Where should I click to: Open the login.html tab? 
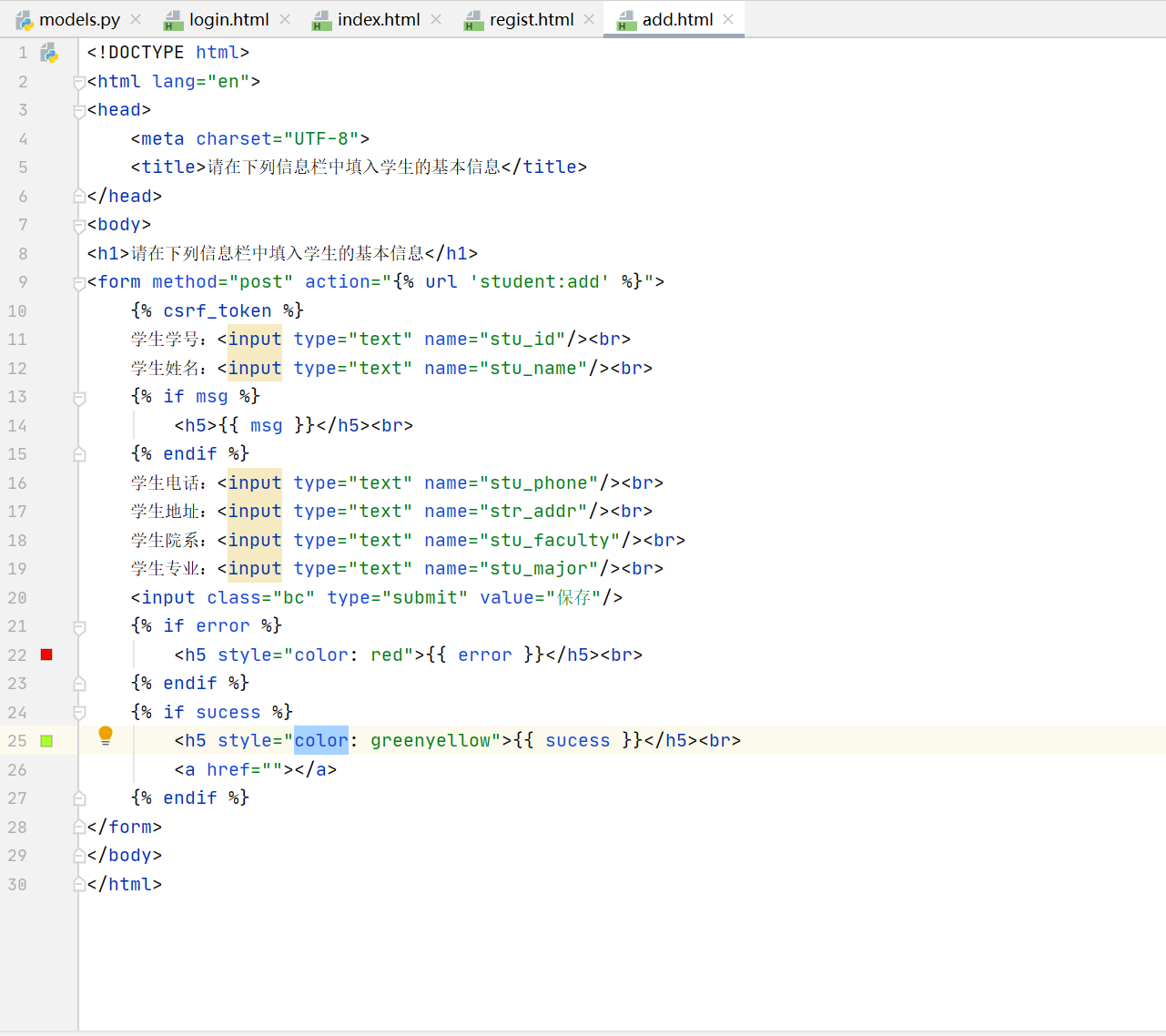[x=228, y=19]
